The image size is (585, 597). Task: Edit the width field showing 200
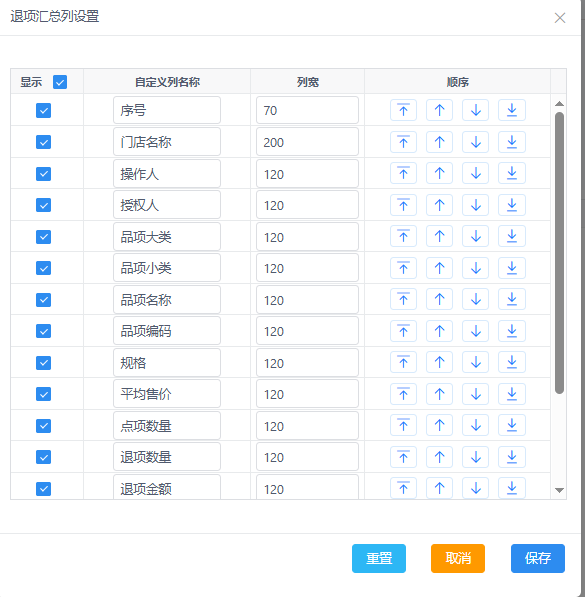[307, 142]
